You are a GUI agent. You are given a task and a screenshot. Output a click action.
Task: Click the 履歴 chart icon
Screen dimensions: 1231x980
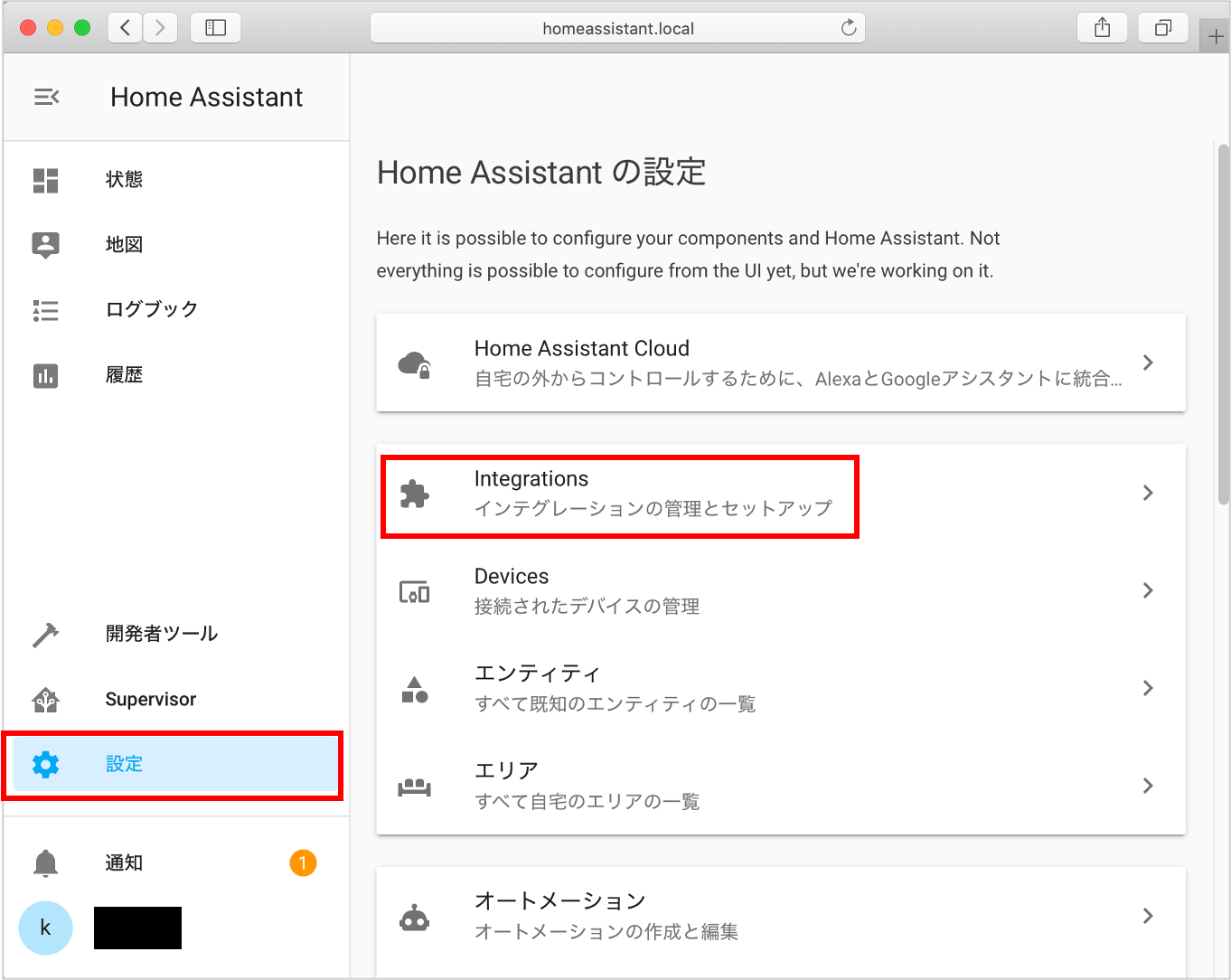coord(45,375)
